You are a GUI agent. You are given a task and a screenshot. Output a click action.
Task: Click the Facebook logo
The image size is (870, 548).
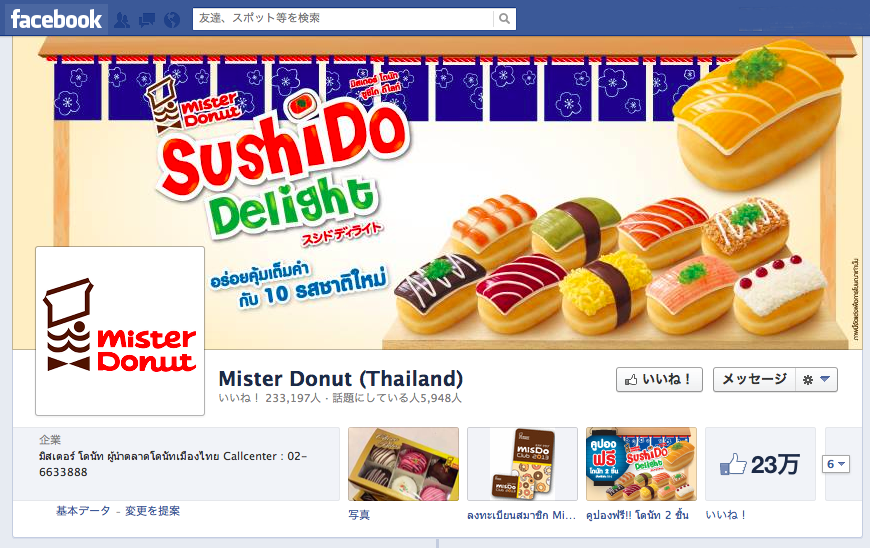(56, 19)
